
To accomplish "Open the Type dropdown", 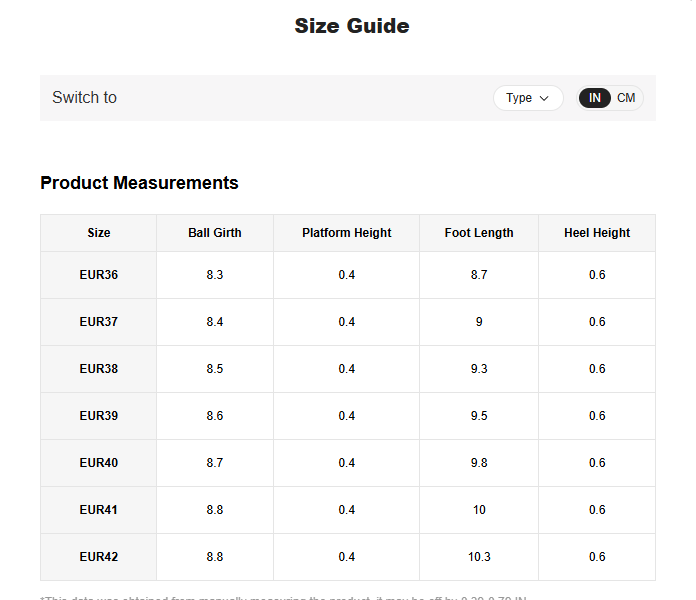I will coord(527,98).
